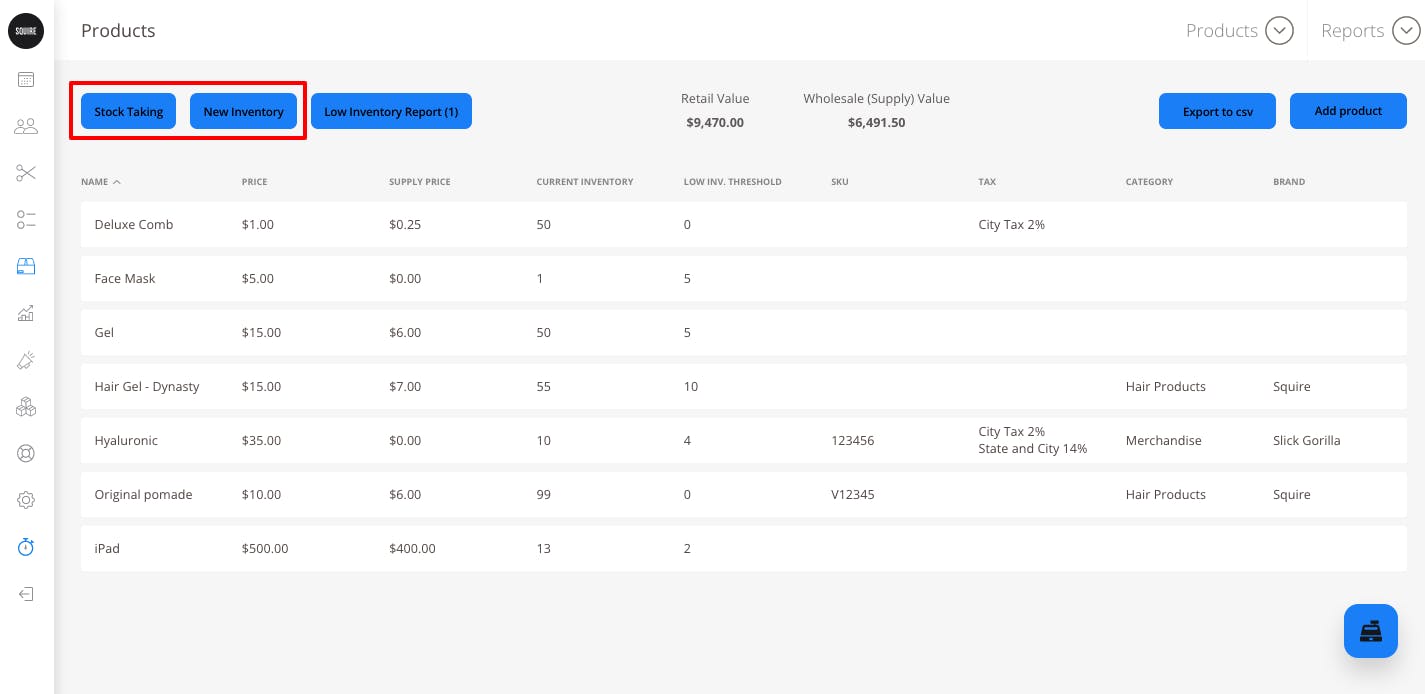
Task: Click the Squire logo
Action: pos(26,31)
